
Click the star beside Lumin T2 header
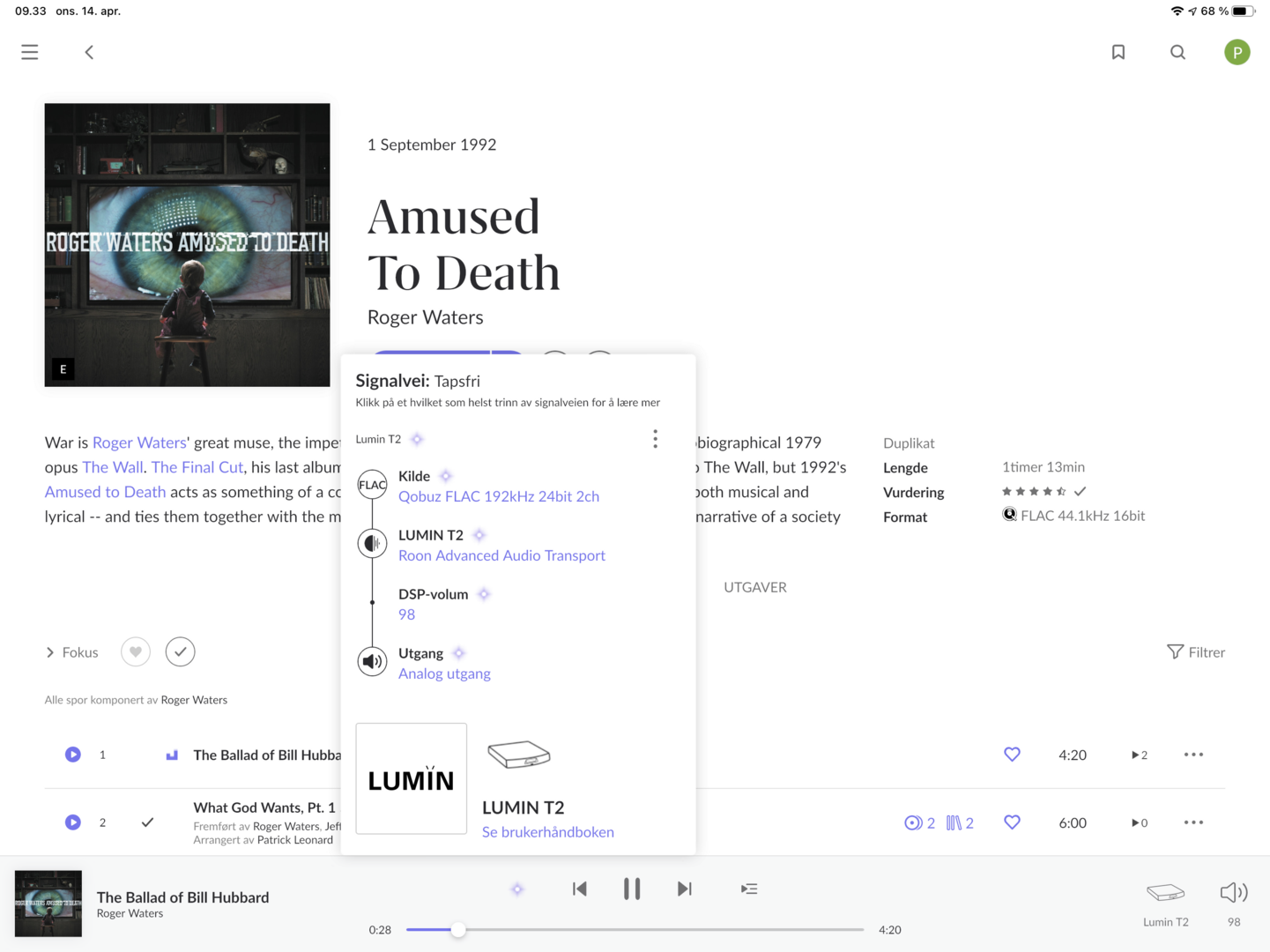coord(417,439)
